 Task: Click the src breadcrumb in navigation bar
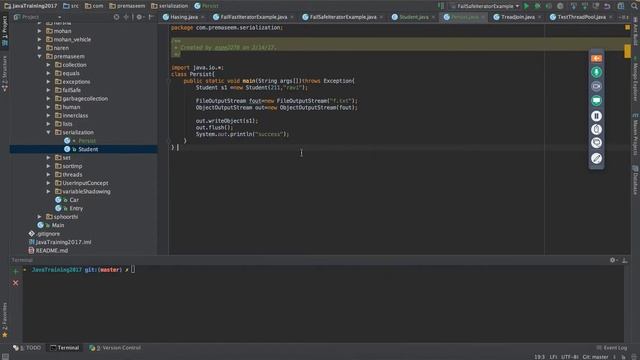pos(71,6)
